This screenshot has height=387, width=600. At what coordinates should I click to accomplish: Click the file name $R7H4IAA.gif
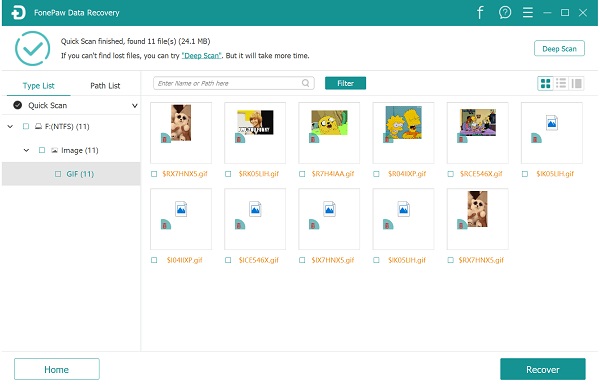pos(333,174)
